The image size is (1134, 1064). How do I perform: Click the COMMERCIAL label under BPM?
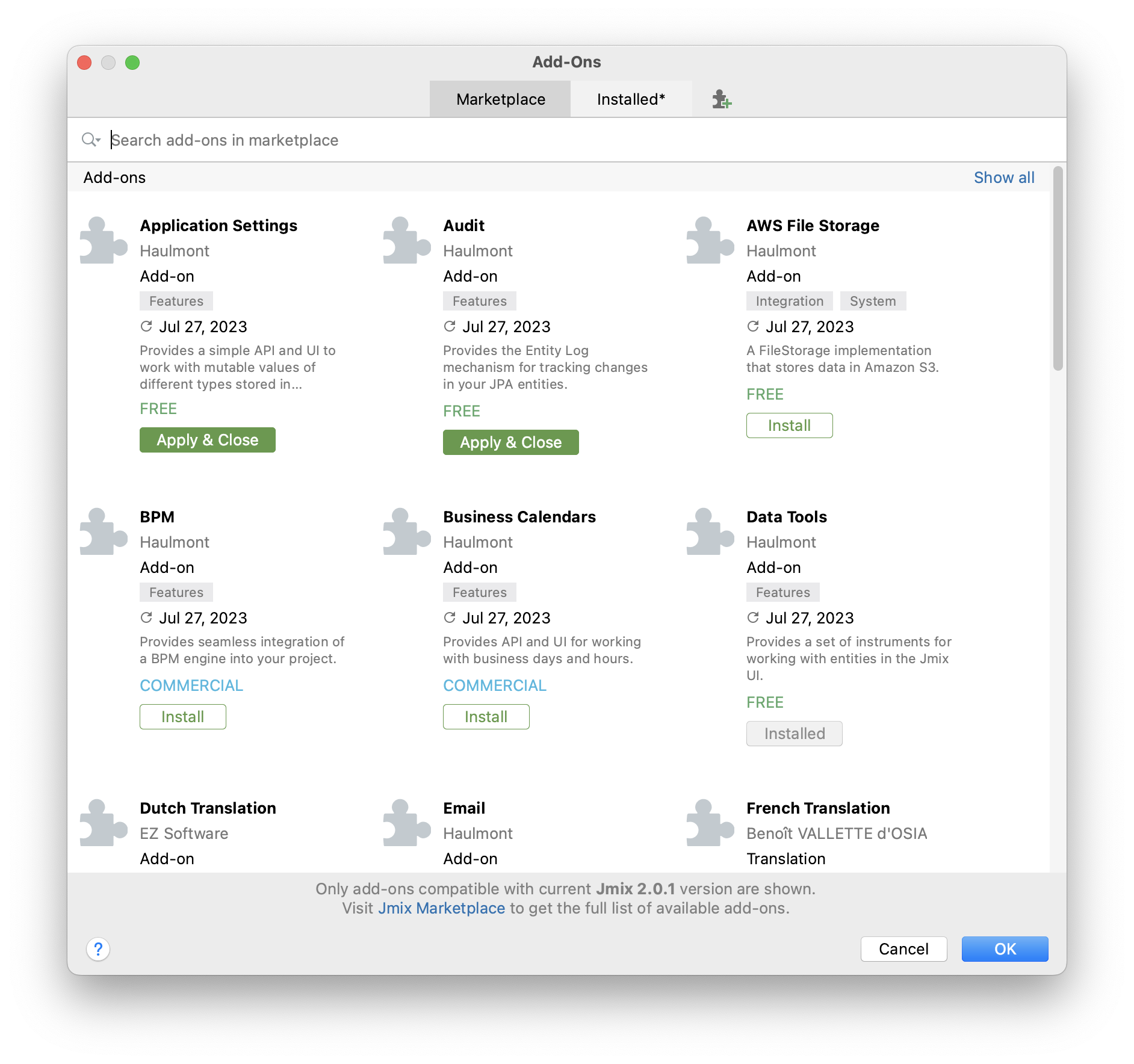click(x=191, y=685)
